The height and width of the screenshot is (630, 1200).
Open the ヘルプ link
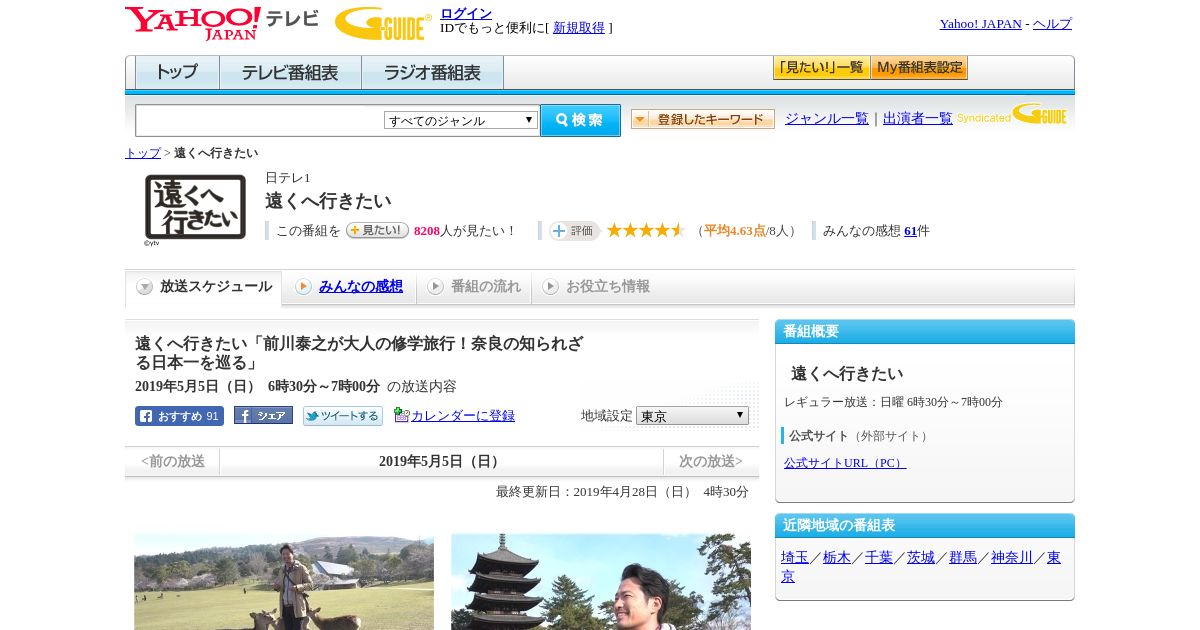(1052, 24)
